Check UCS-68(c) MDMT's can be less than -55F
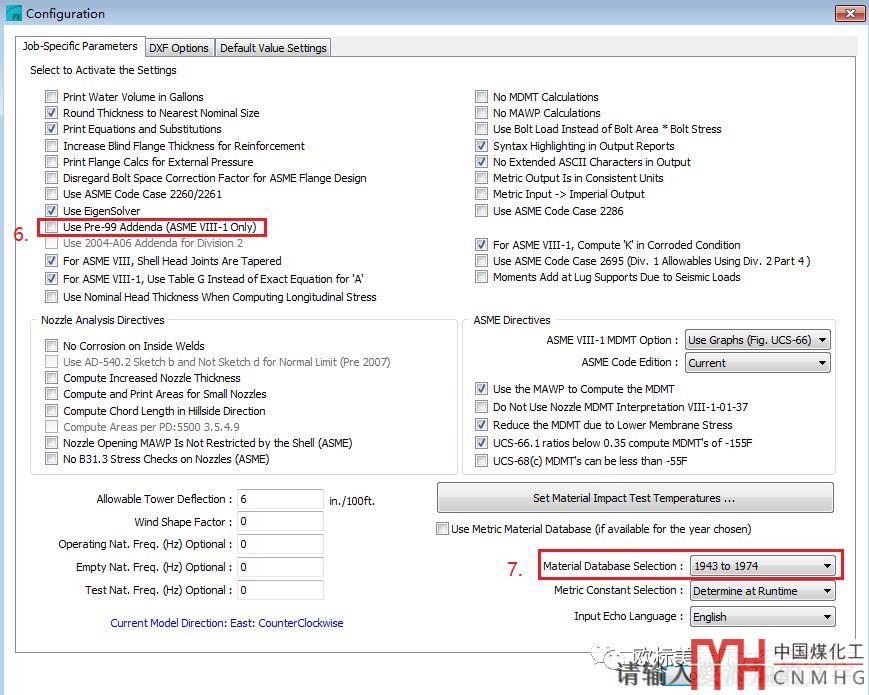This screenshot has width=869, height=695. tap(482, 461)
